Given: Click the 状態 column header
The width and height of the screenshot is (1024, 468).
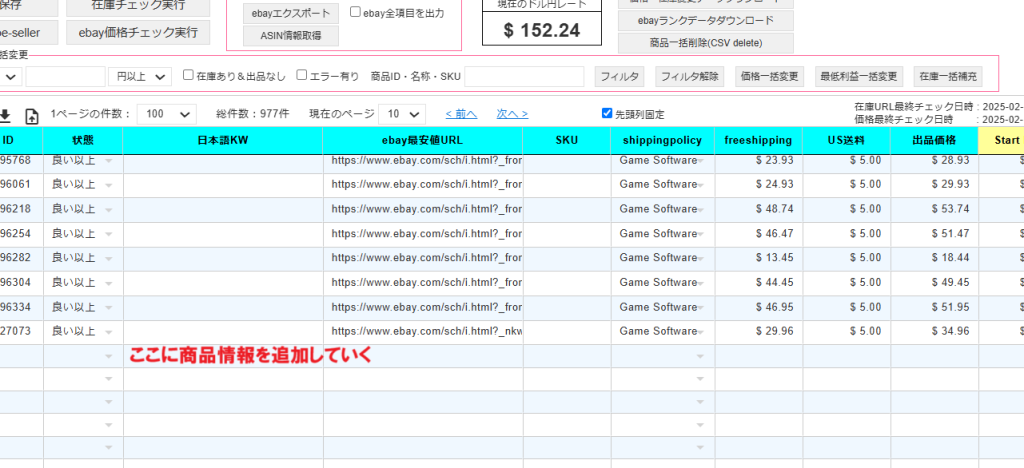Looking at the screenshot, I should click(x=83, y=140).
